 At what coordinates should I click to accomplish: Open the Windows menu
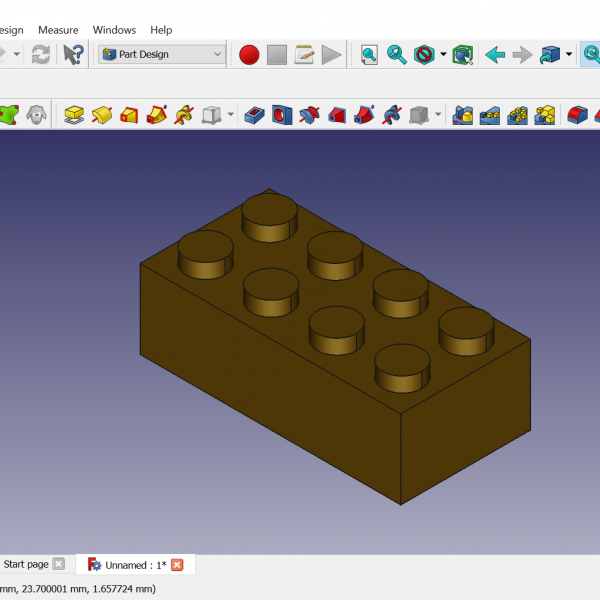[x=114, y=30]
